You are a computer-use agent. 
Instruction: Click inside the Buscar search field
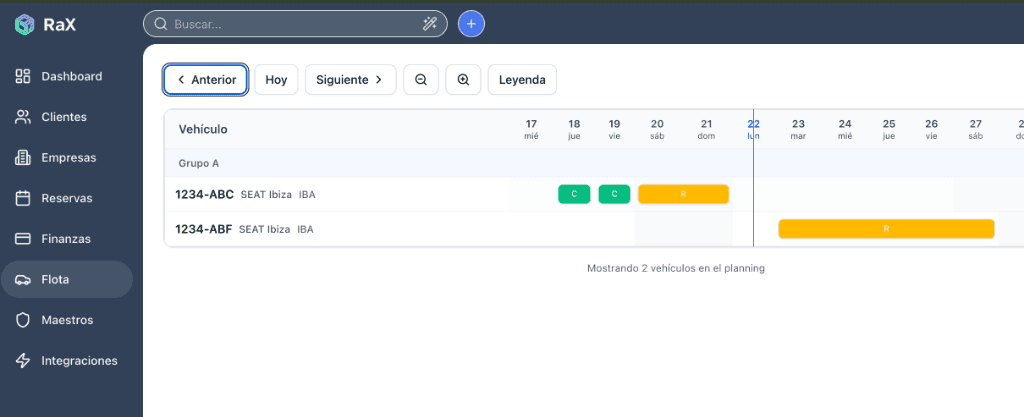(290, 24)
